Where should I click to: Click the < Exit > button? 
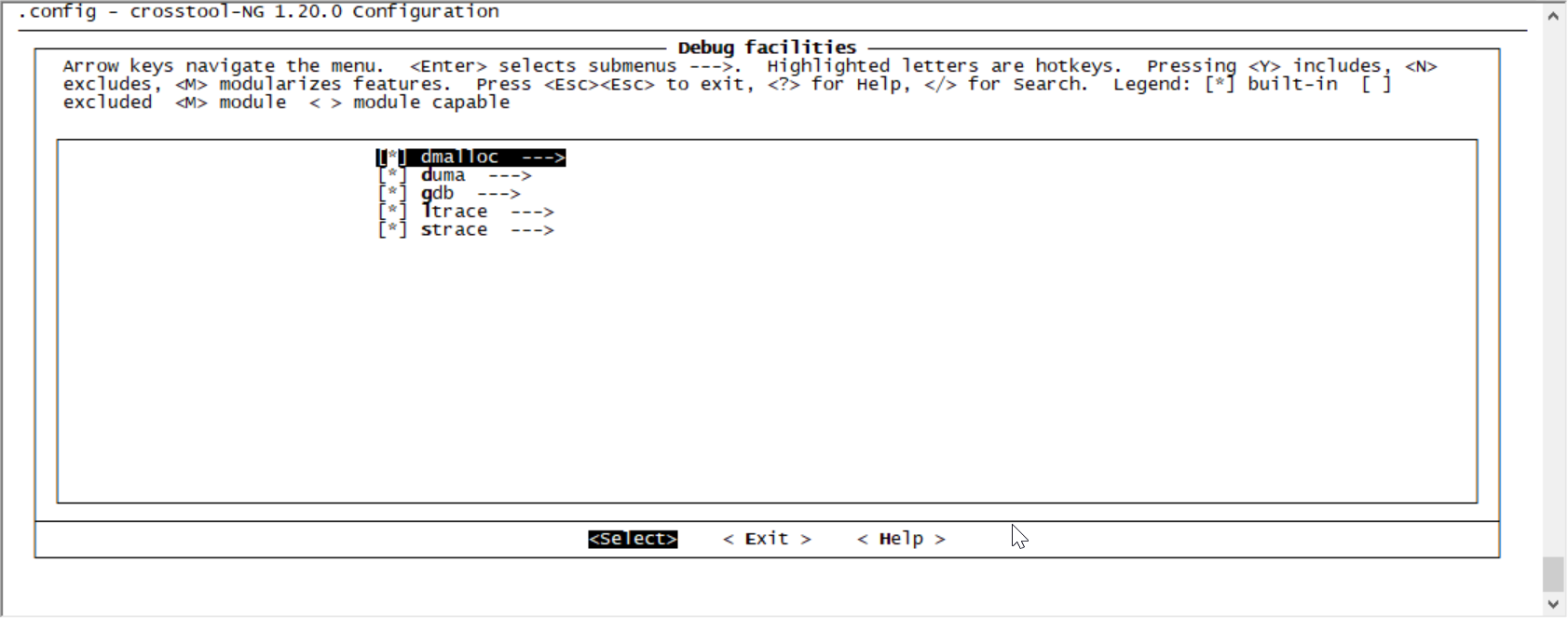point(767,539)
